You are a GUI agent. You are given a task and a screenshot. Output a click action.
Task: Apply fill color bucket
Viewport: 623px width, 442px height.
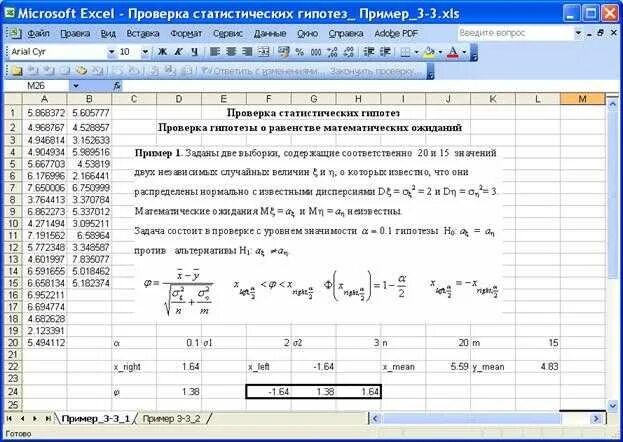point(430,52)
